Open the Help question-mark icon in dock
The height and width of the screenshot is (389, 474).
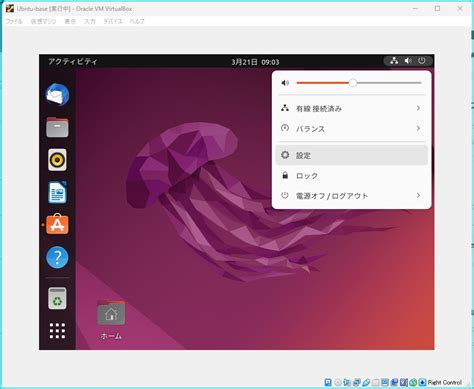pos(57,257)
